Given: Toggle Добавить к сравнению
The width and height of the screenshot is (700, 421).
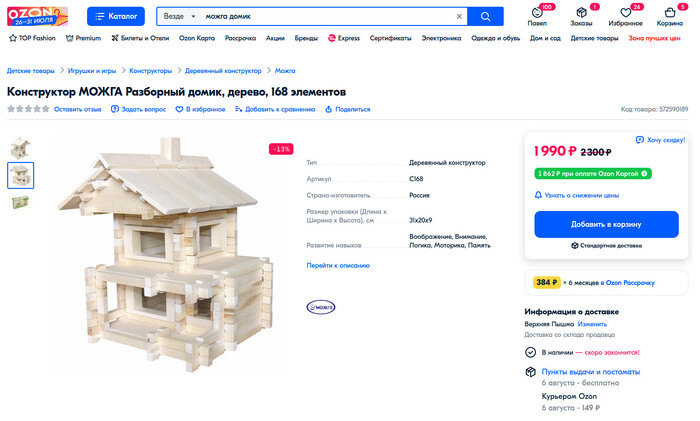Looking at the screenshot, I should (x=275, y=109).
